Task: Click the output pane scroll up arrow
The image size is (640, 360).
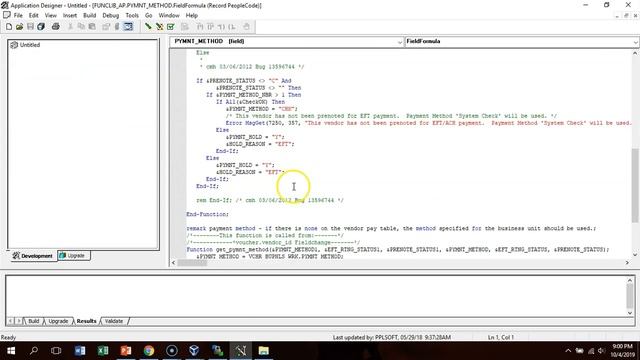Action: point(630,280)
